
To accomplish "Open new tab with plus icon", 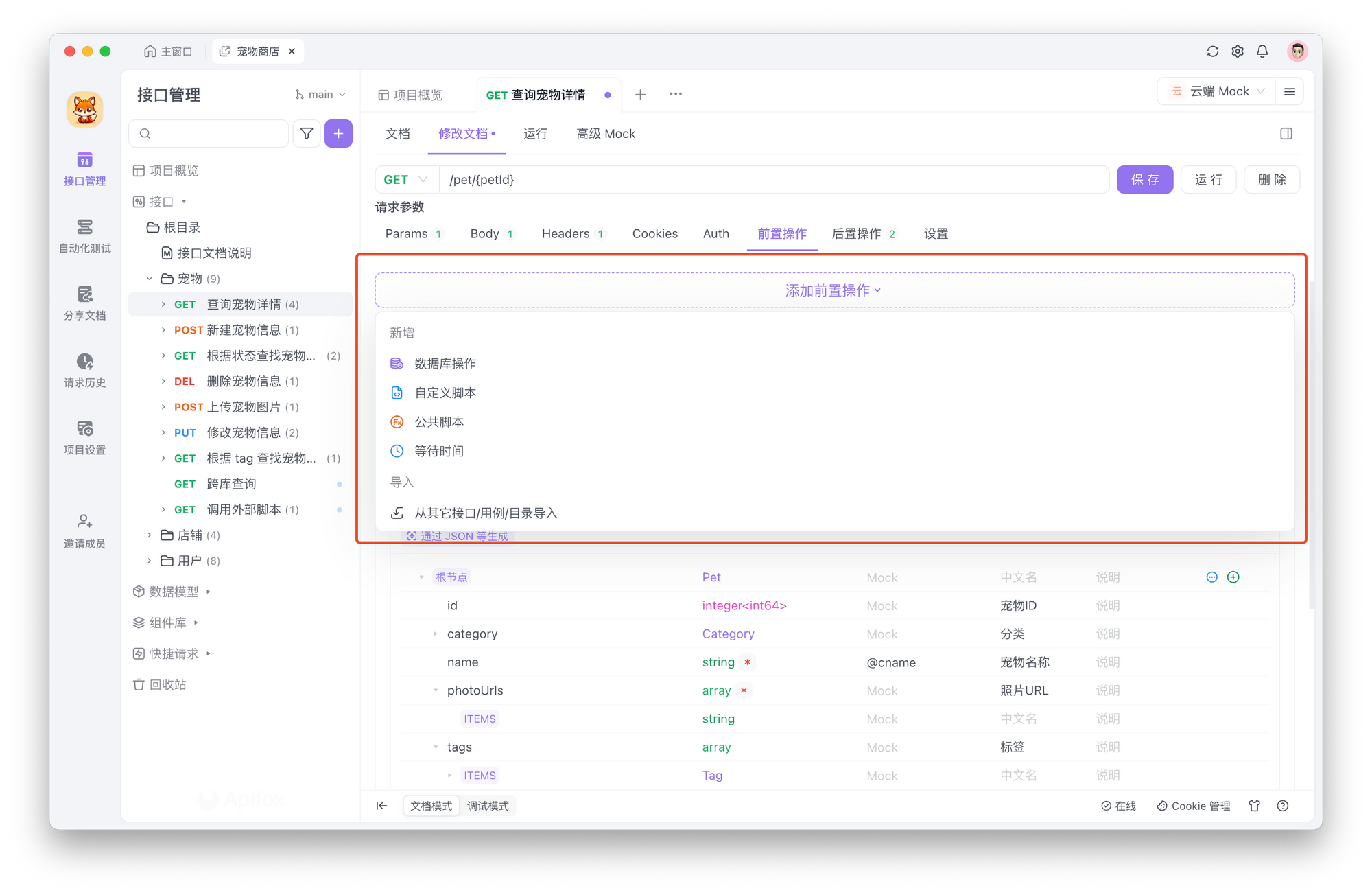I will point(640,95).
